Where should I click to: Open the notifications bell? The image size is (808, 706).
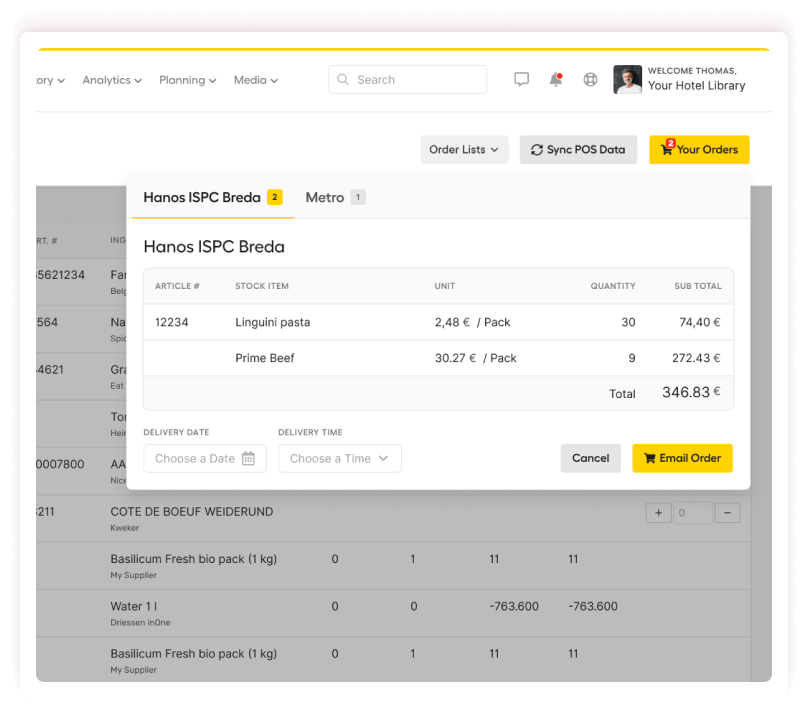pyautogui.click(x=556, y=79)
